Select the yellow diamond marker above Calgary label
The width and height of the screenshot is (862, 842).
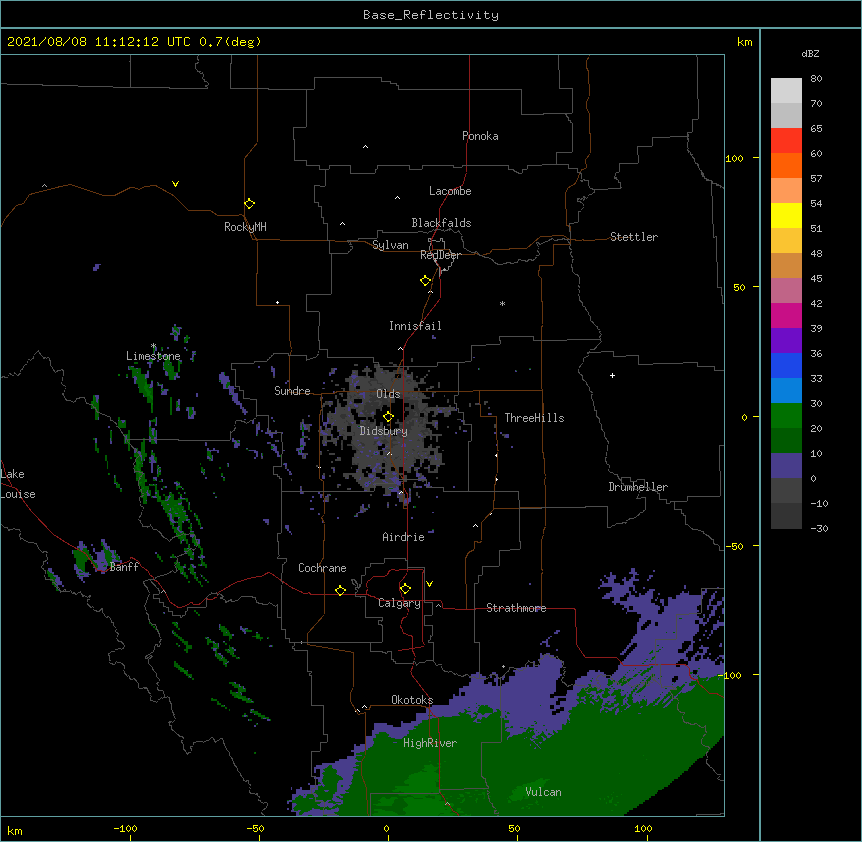405,589
